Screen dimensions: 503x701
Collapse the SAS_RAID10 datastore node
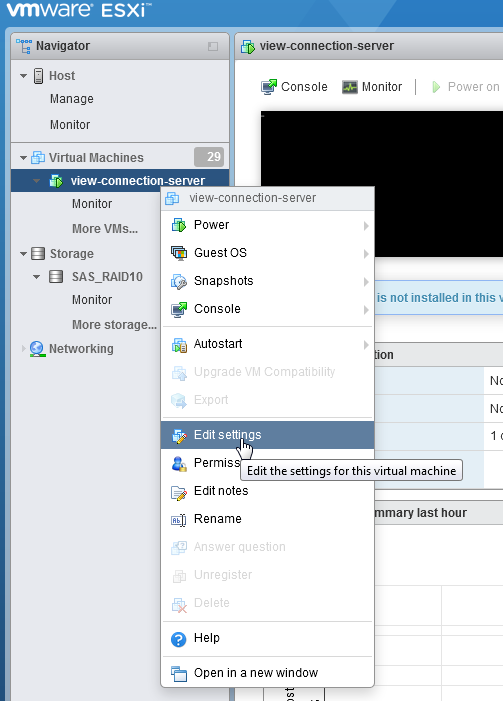pos(37,277)
